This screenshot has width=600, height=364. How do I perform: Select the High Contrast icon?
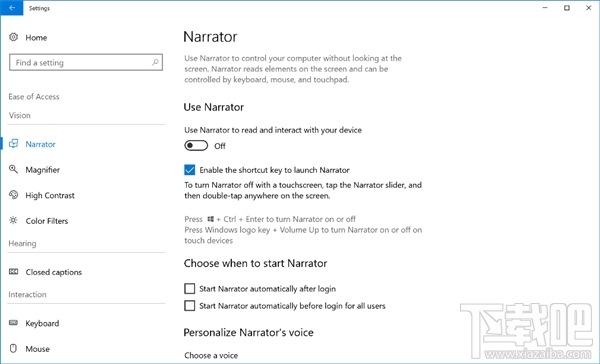click(13, 195)
